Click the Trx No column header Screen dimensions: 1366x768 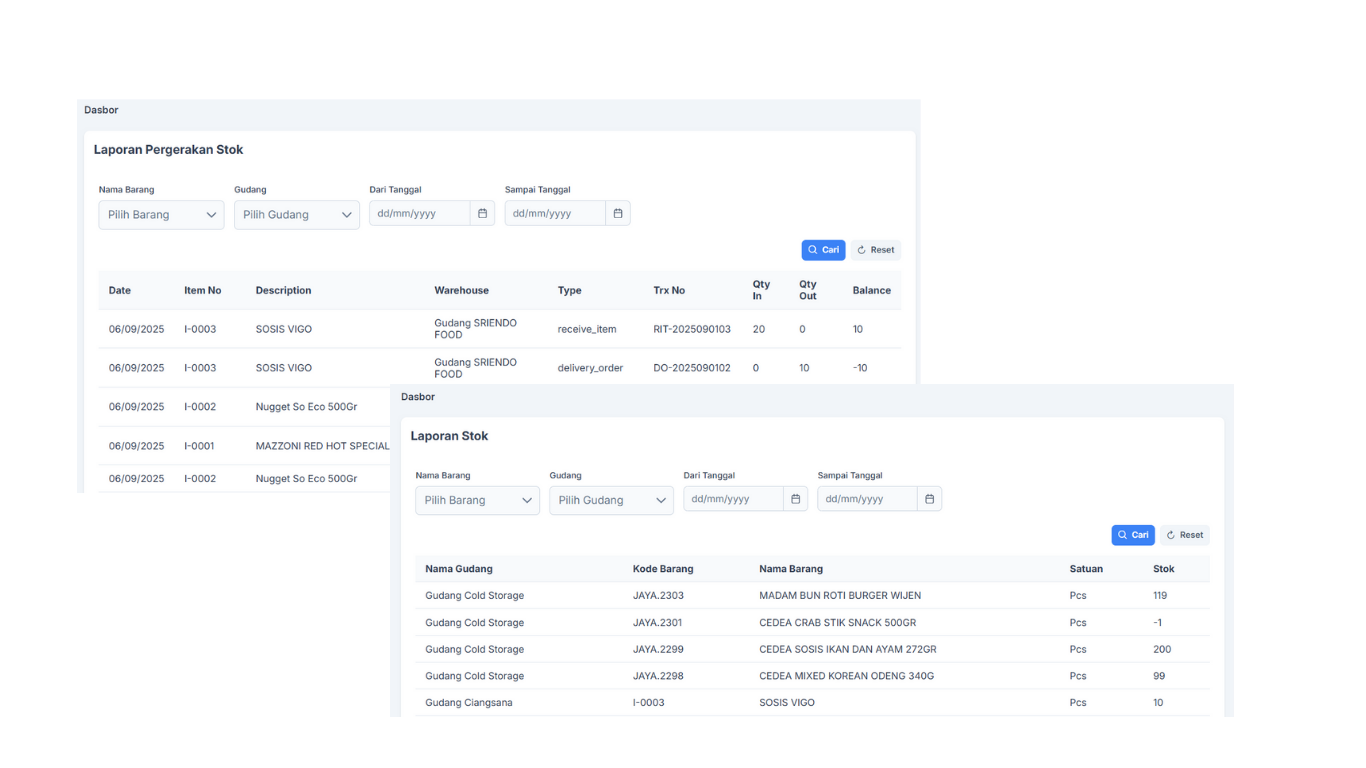point(669,290)
